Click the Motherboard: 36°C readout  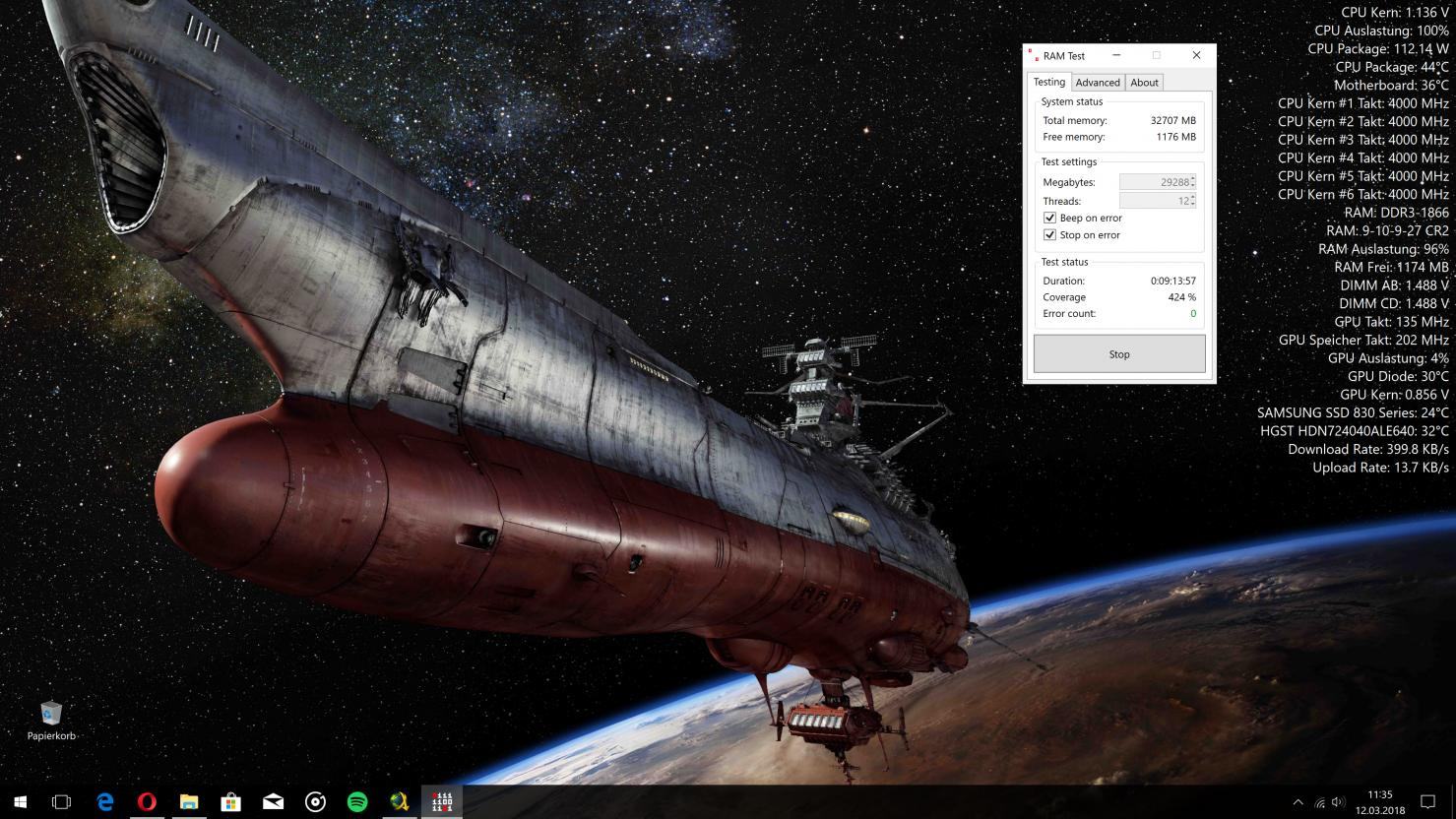pos(1391,85)
